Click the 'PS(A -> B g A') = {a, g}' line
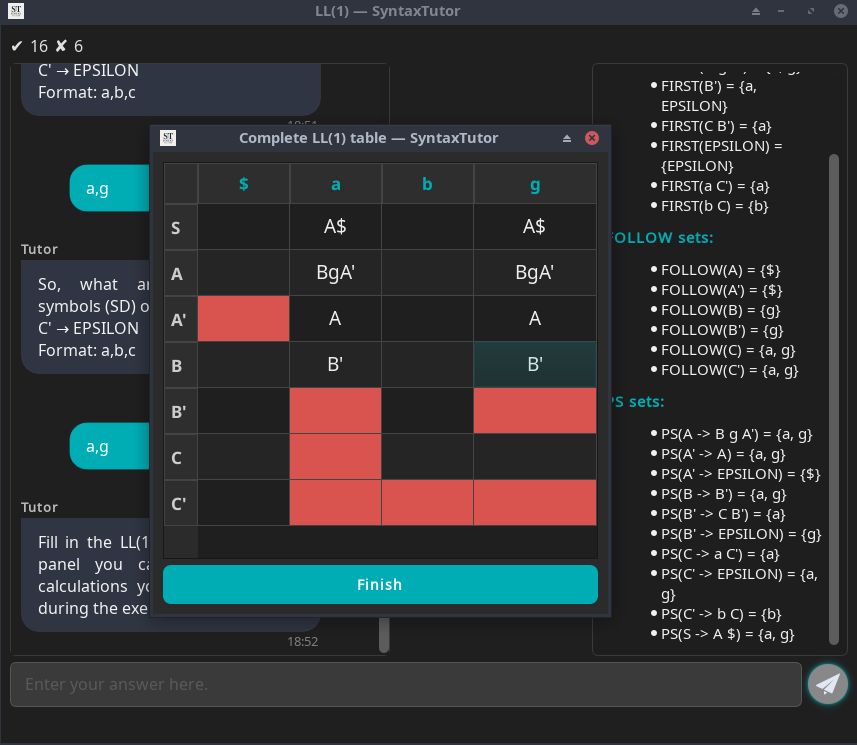This screenshot has width=857, height=745. pyautogui.click(x=736, y=434)
